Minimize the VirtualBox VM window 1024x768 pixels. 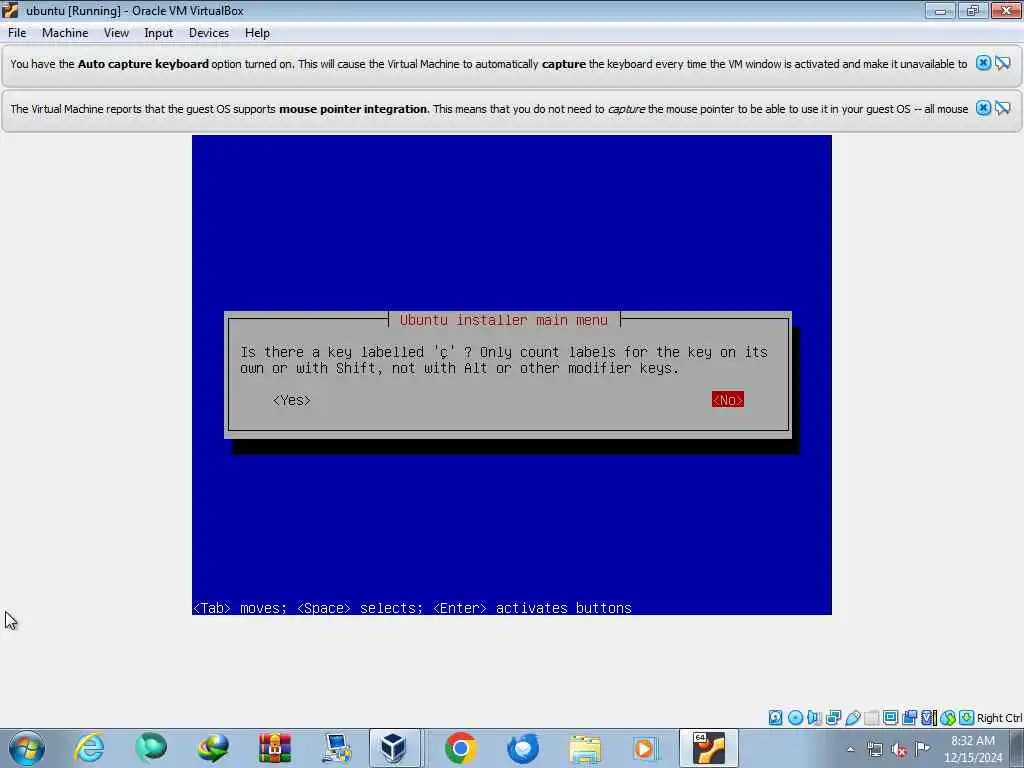940,10
